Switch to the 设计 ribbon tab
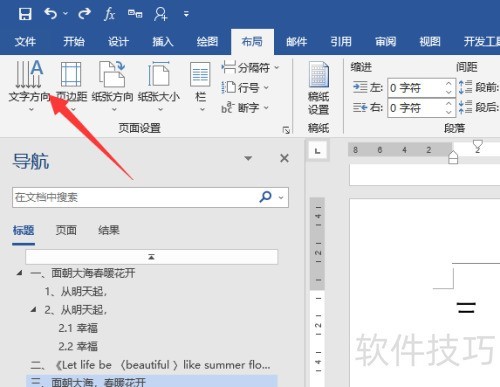 118,42
